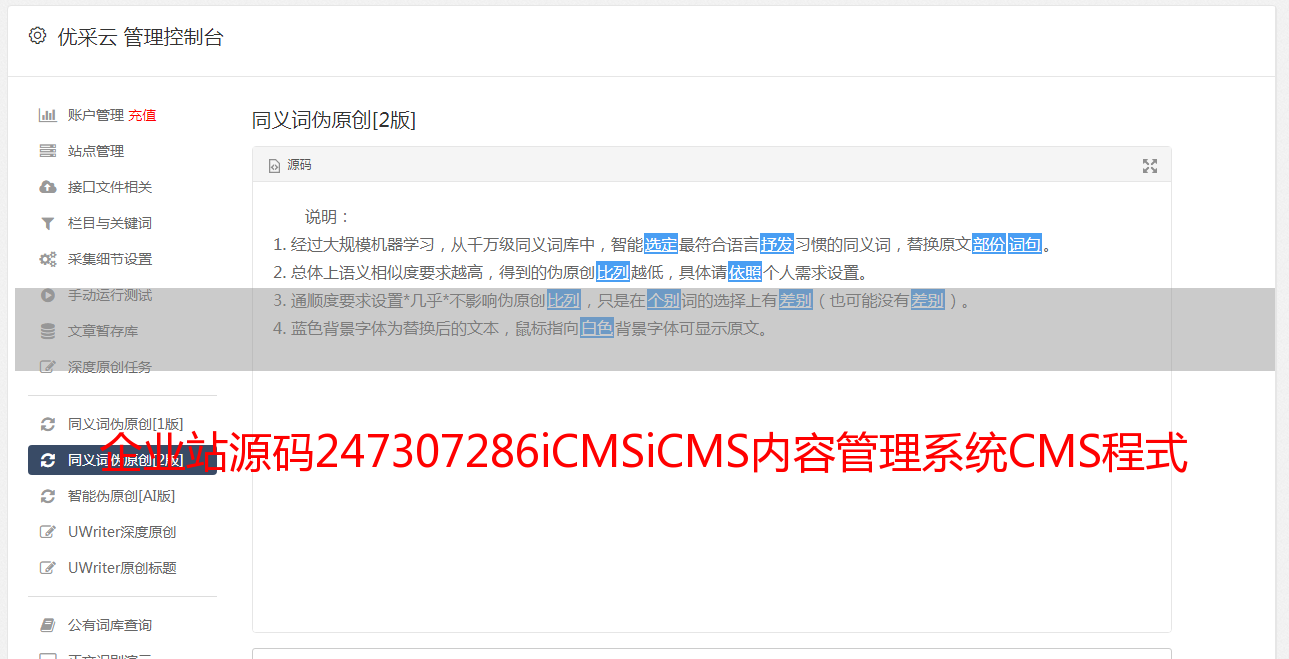Viewport: 1289px width, 659px height.
Task: Toggle fullscreen with the editor expand icon
Action: click(x=1150, y=166)
